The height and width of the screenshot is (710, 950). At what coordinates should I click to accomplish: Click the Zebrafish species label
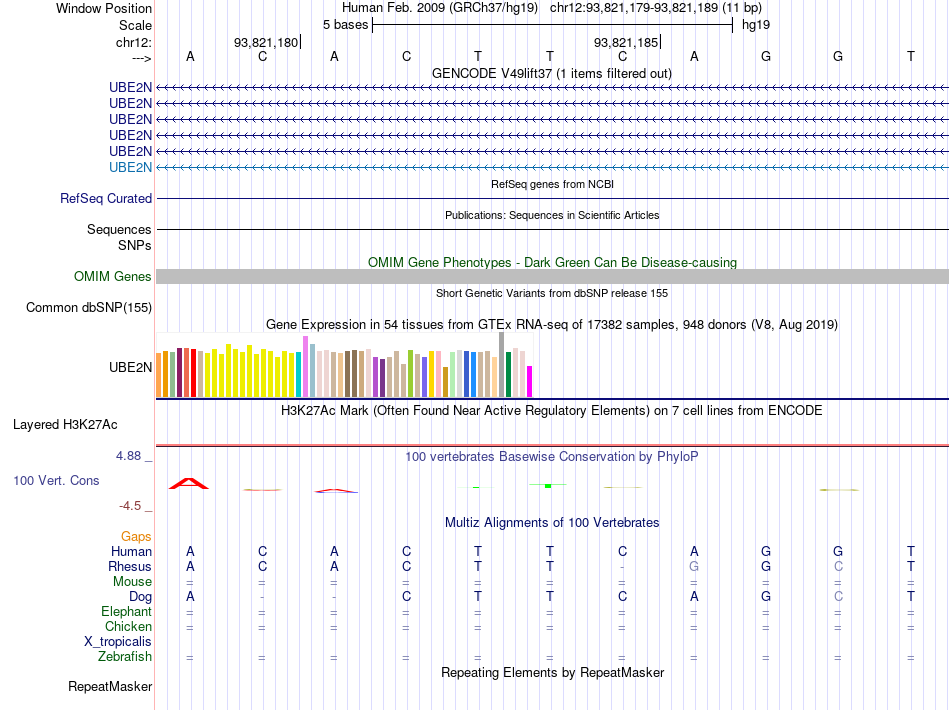(x=125, y=656)
